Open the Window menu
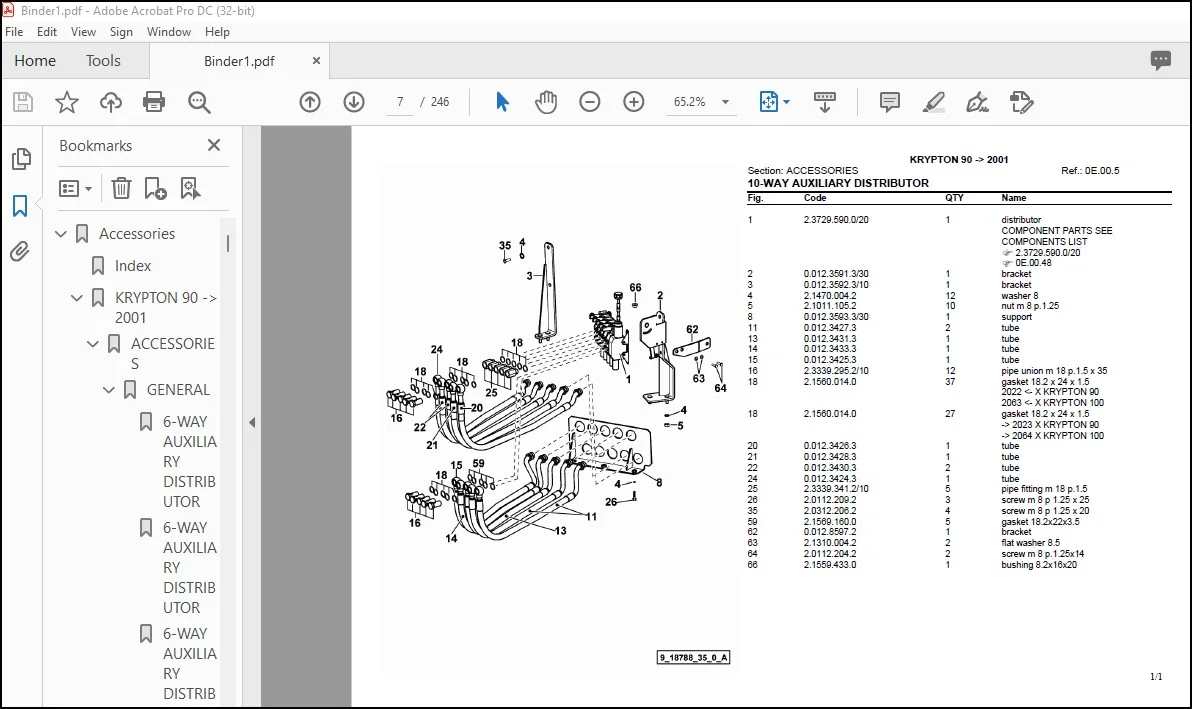Screen dimensions: 1192x709 pyautogui.click(x=169, y=32)
